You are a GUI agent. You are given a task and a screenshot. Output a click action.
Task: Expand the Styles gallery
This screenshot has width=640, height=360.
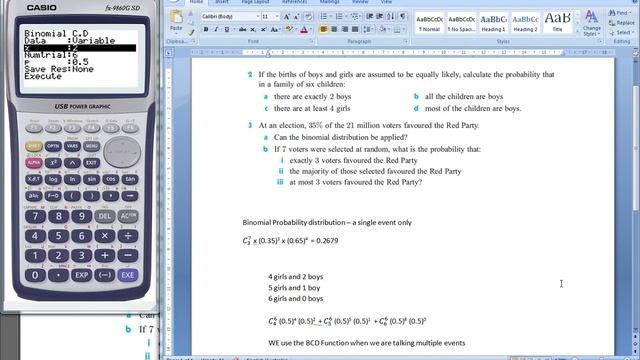[578, 31]
